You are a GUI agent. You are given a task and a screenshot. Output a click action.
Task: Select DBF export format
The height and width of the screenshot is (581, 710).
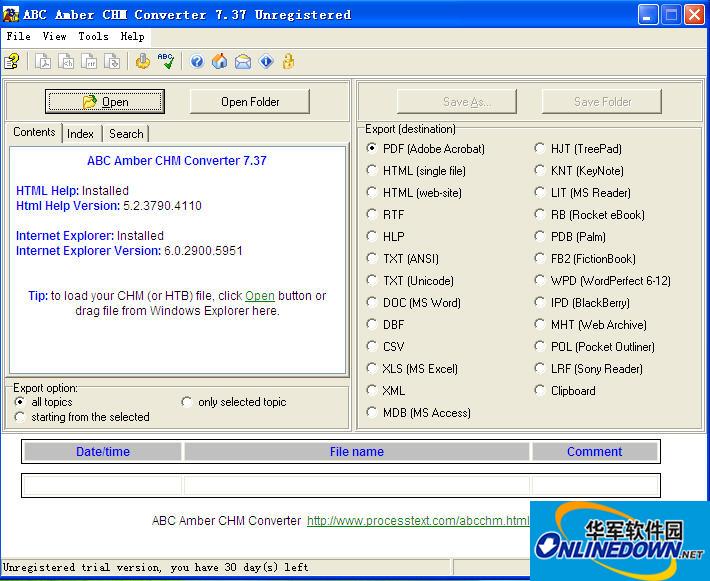click(x=385, y=325)
